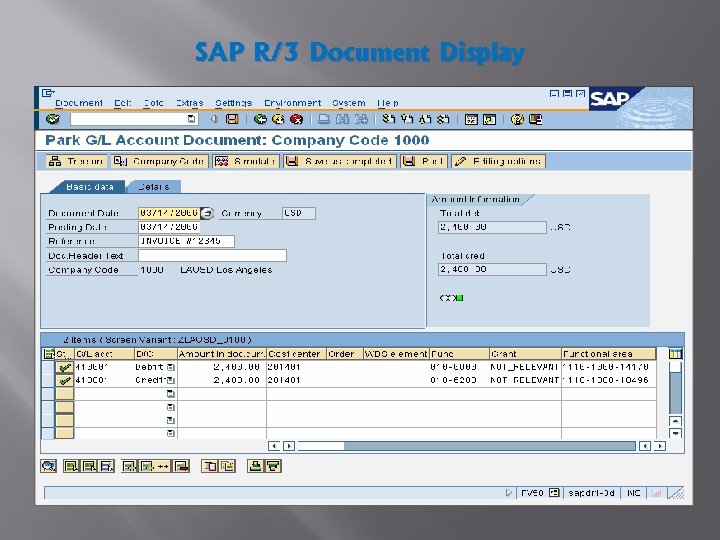Click the select-all icon in table header corner
720x540 pixels.
48,354
